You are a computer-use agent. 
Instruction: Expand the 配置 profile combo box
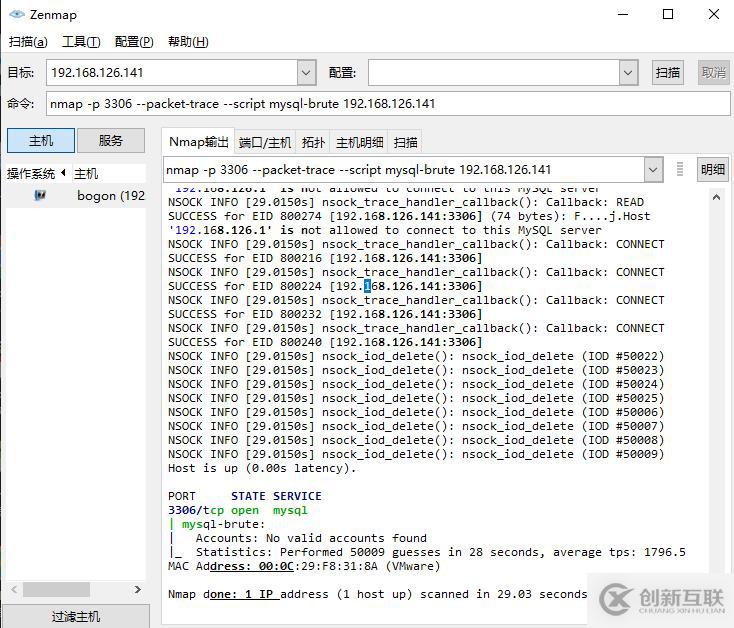pos(628,72)
